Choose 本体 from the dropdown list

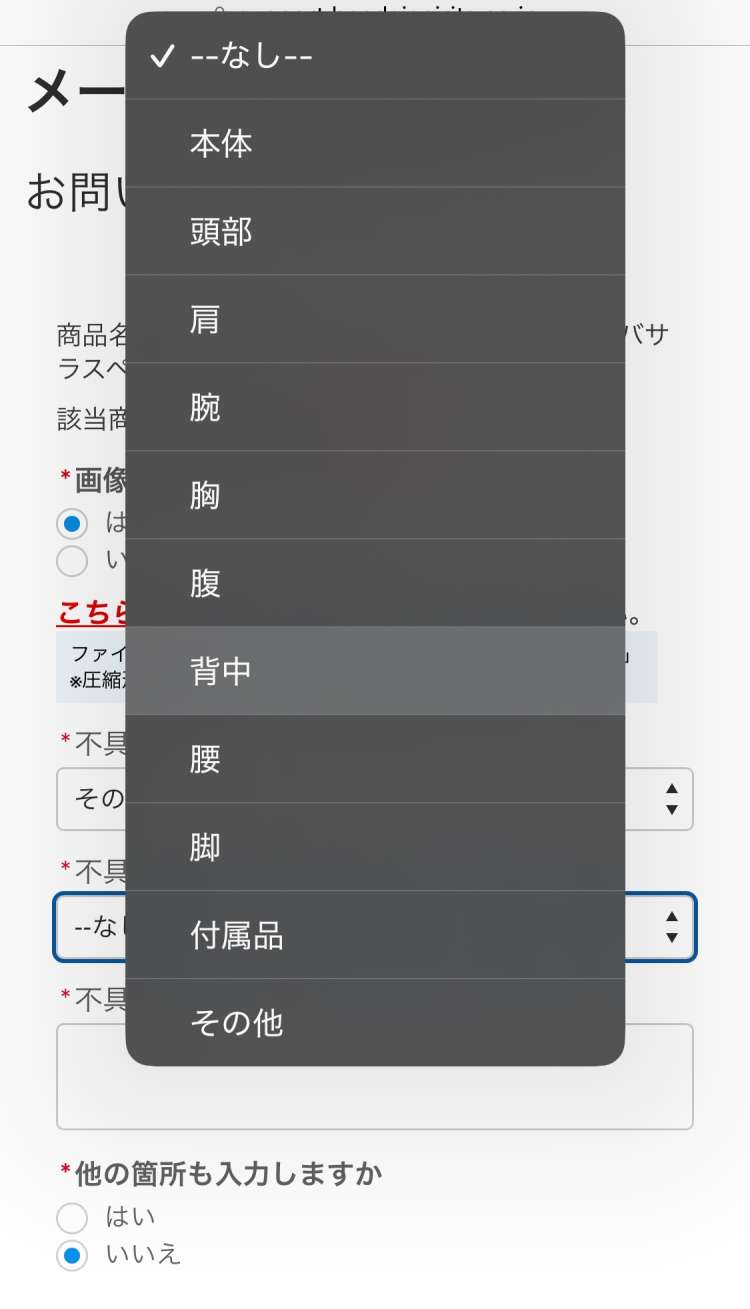[x=375, y=143]
